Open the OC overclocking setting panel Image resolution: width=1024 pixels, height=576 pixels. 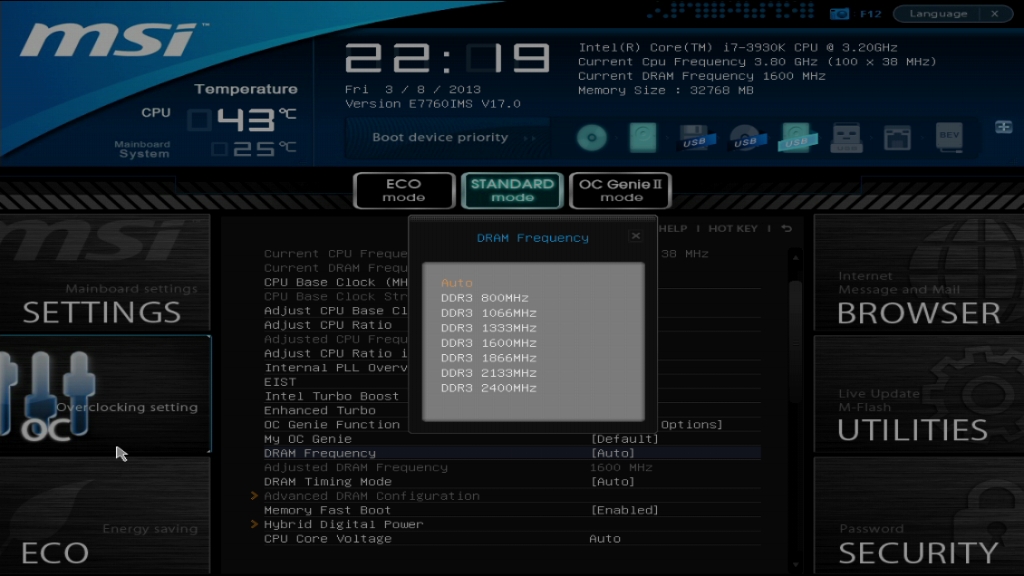104,394
